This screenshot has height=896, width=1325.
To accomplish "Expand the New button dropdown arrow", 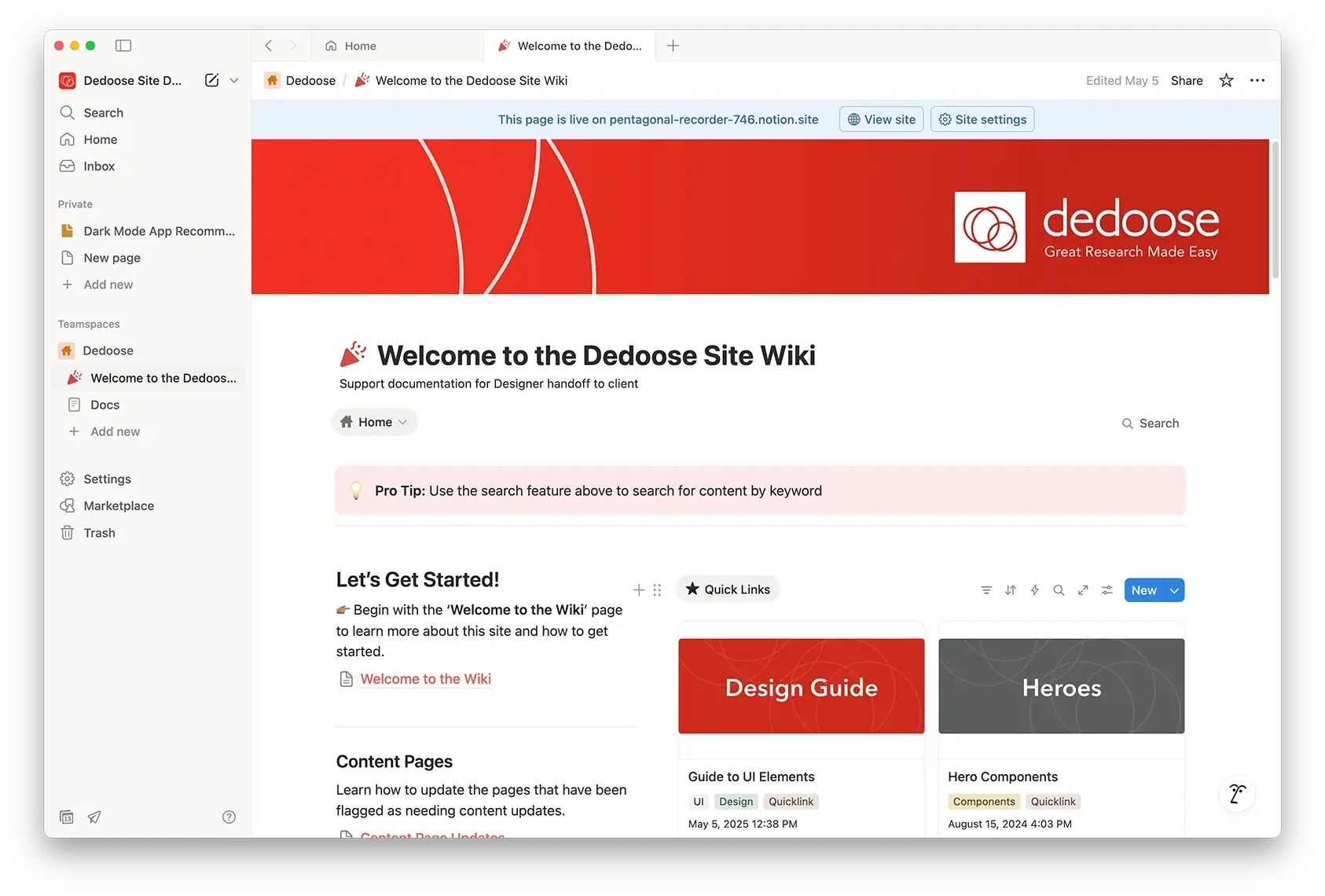I will tap(1175, 590).
